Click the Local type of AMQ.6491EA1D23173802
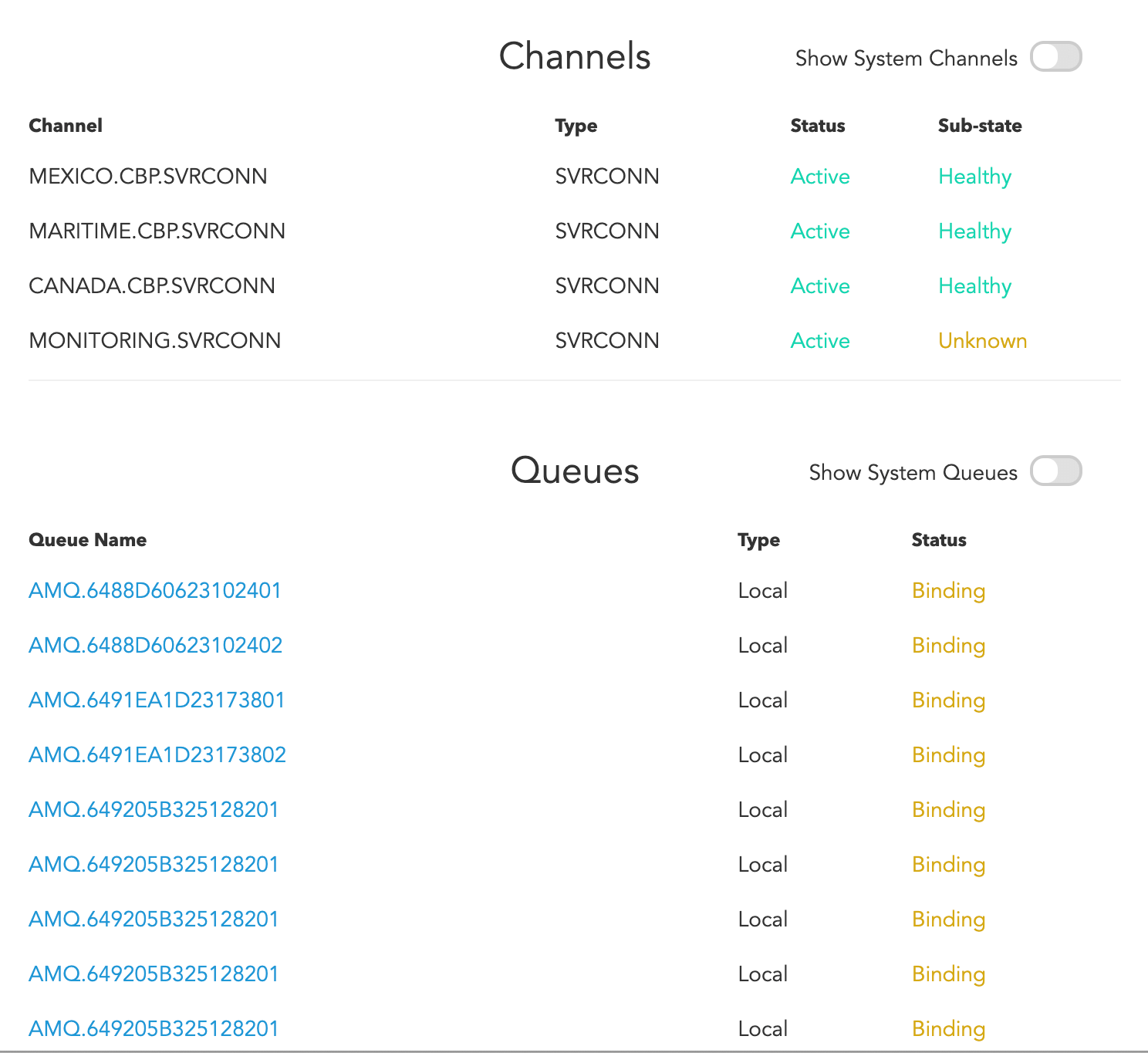The image size is (1148, 1053). pos(763,755)
